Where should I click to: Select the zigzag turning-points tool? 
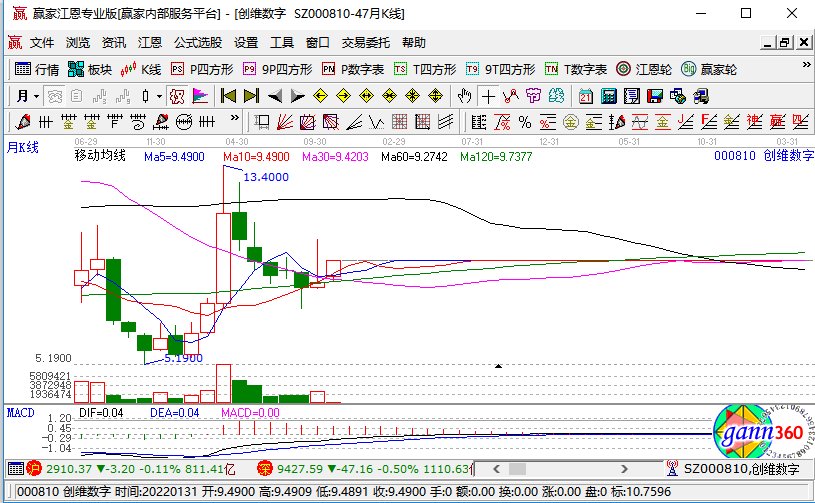click(511, 96)
